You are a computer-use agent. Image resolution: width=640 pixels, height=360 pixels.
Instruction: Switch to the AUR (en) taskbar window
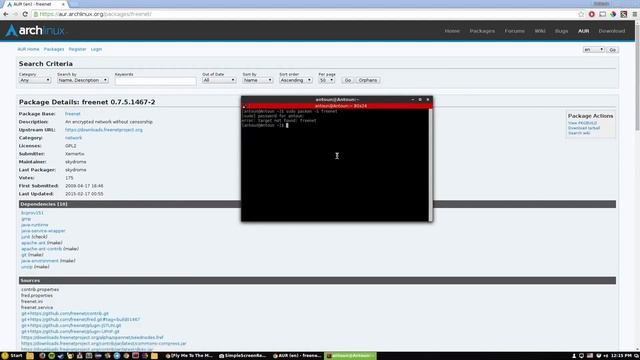(297, 356)
